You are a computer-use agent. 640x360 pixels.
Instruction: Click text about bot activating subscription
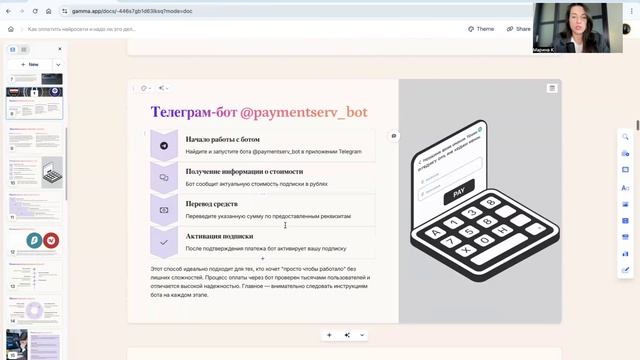(x=266, y=248)
